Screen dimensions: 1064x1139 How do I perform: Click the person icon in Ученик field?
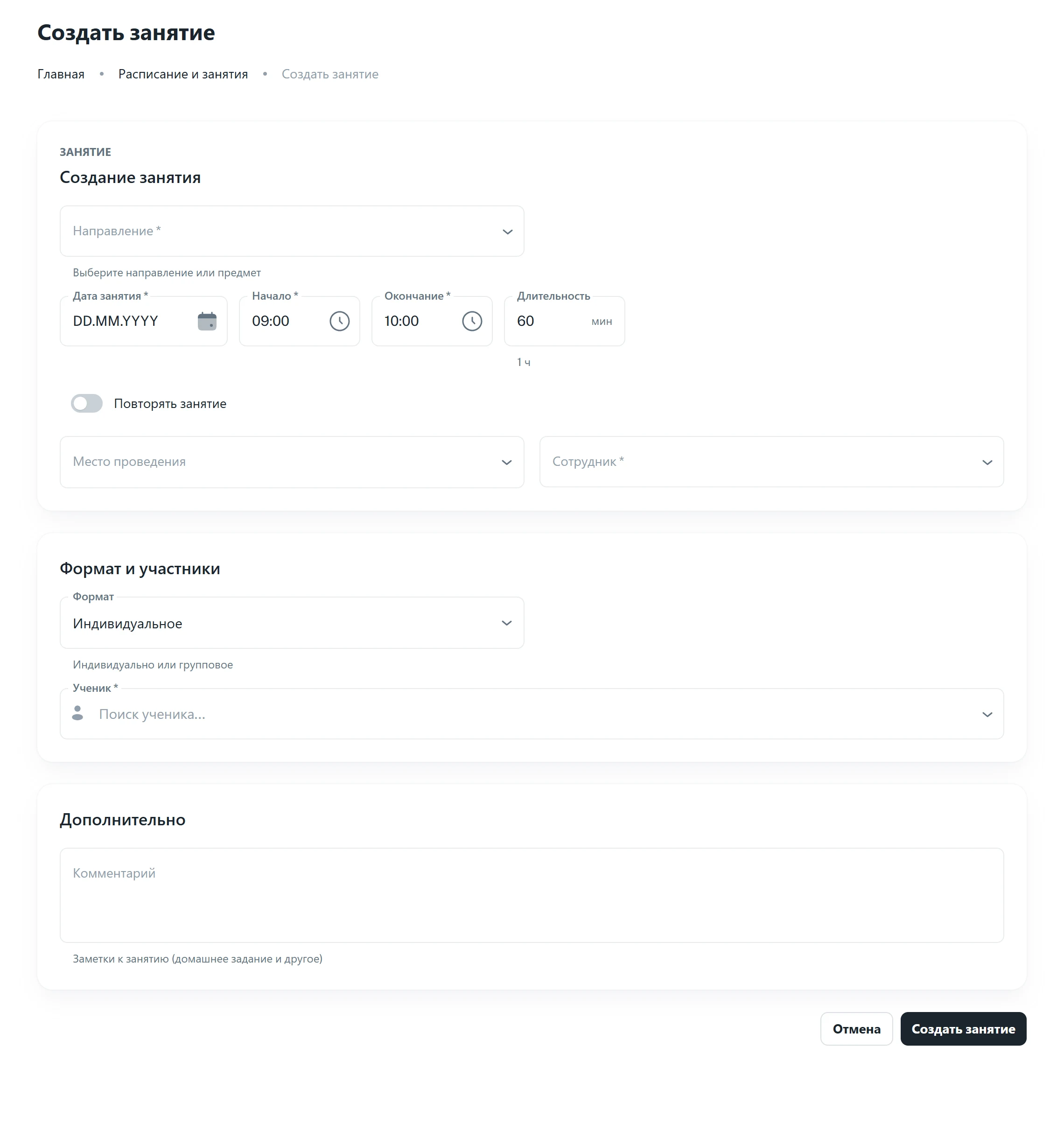click(77, 713)
